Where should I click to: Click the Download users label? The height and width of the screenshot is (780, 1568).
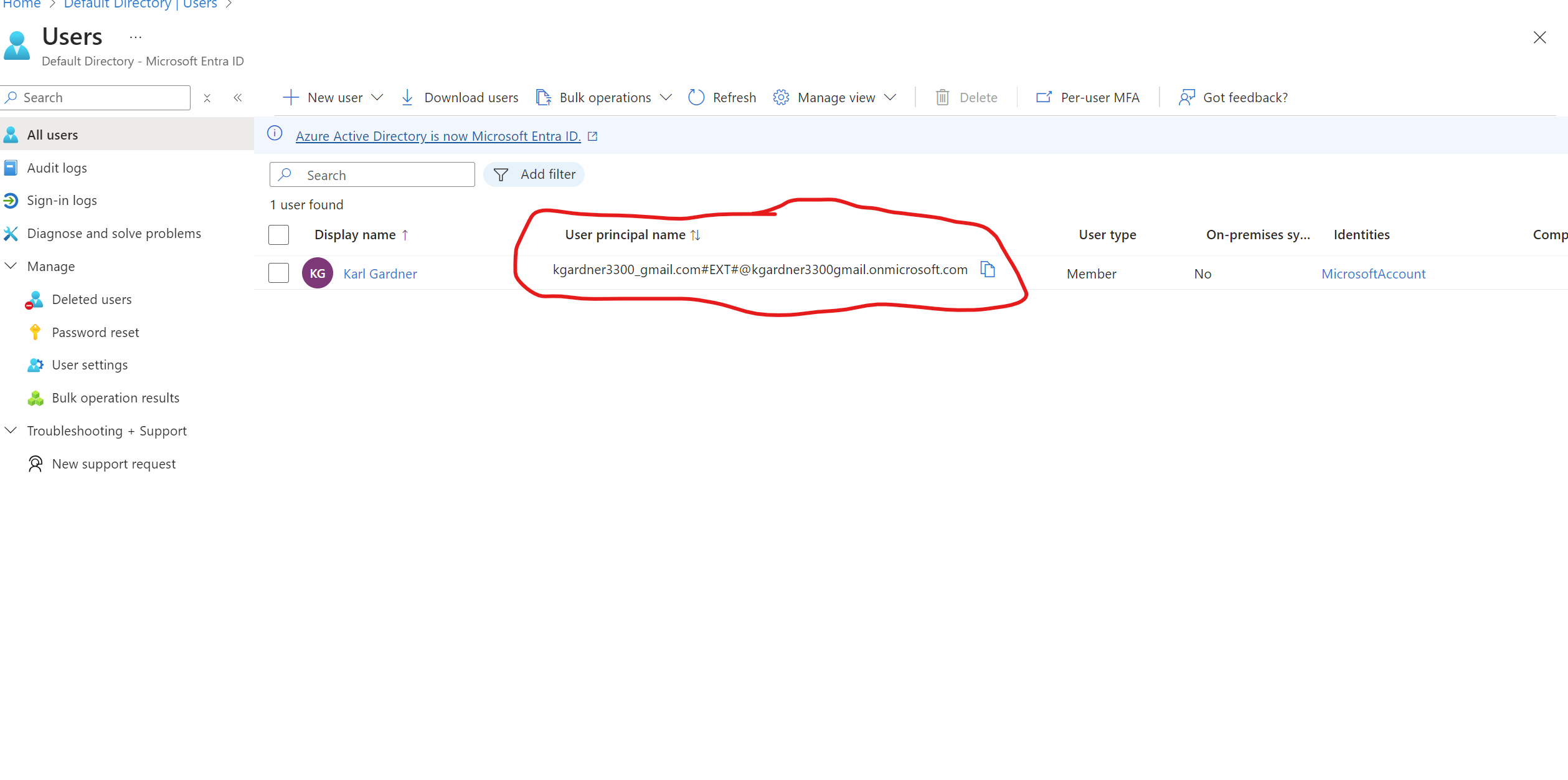click(x=471, y=97)
